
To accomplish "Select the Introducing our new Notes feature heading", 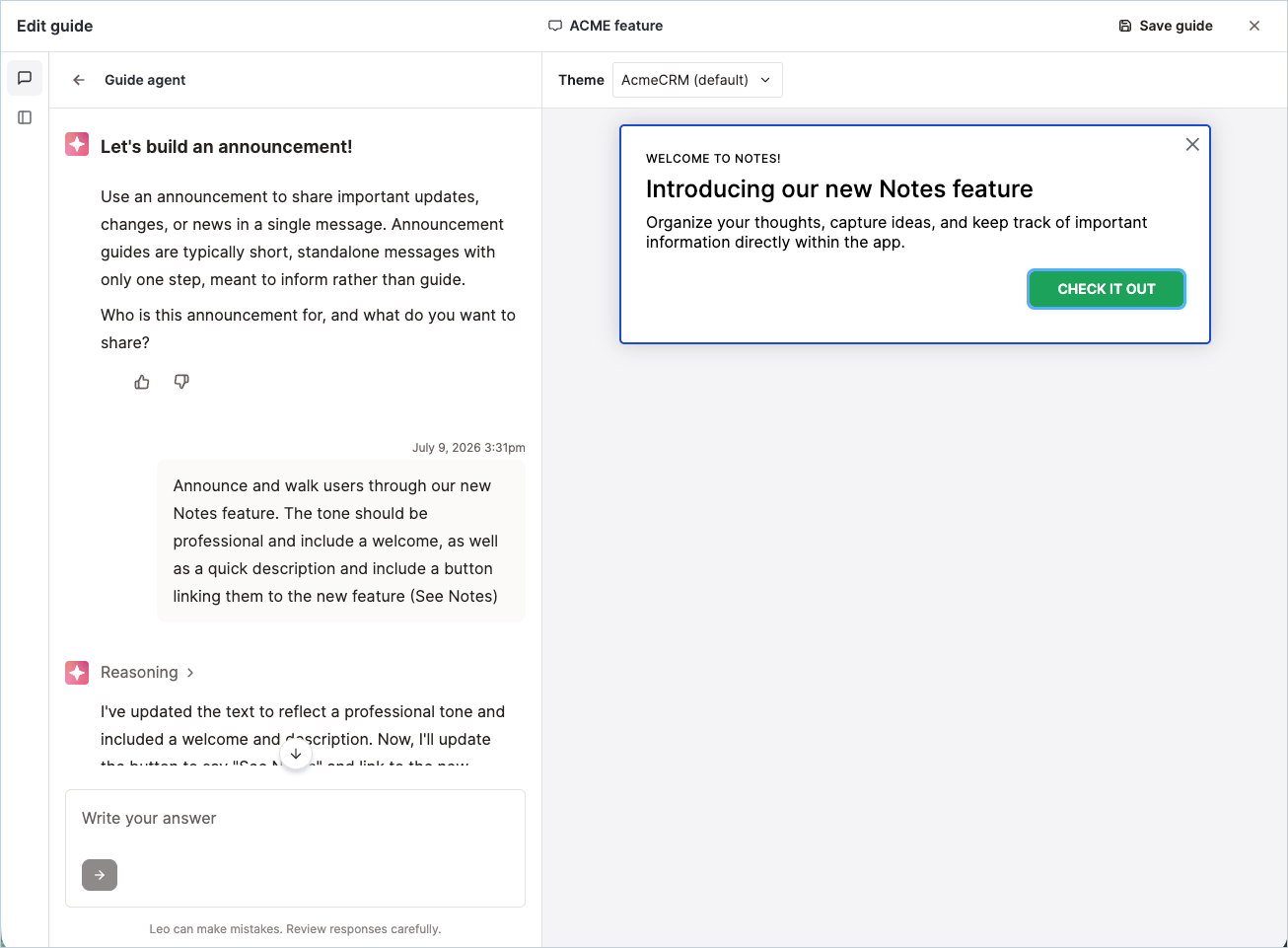I will tap(839, 188).
